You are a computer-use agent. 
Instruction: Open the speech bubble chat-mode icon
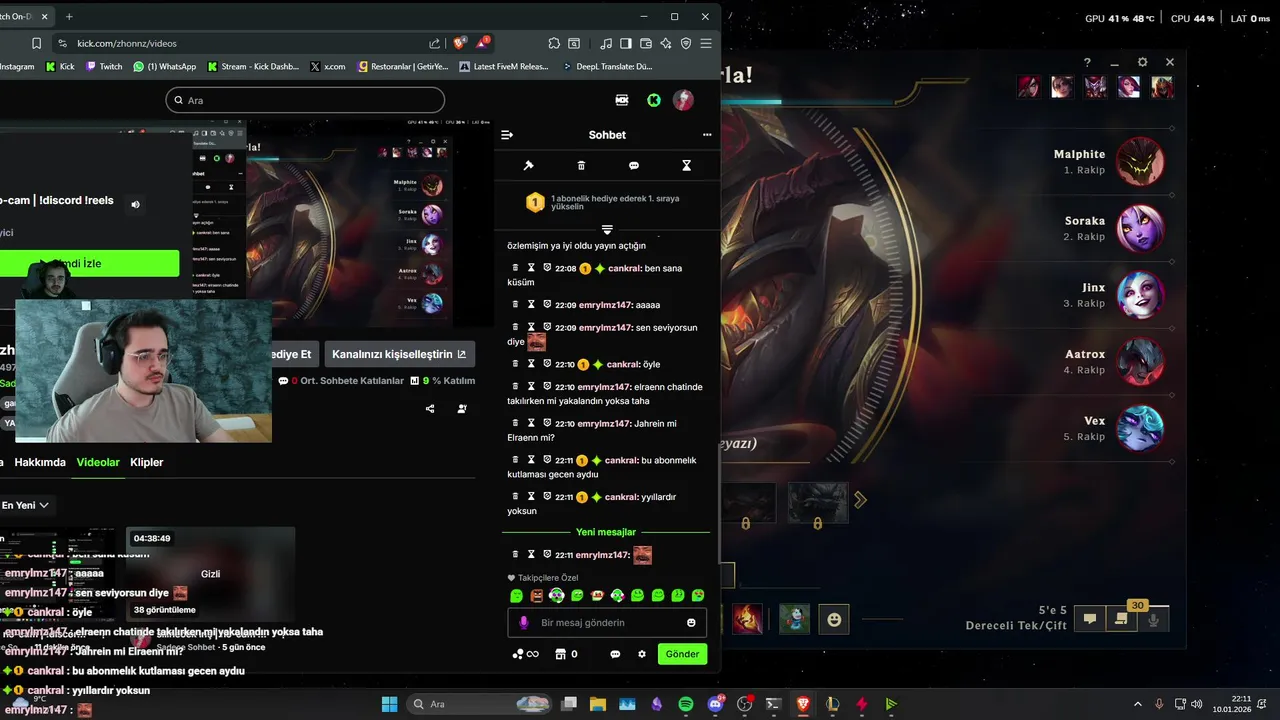(x=634, y=165)
